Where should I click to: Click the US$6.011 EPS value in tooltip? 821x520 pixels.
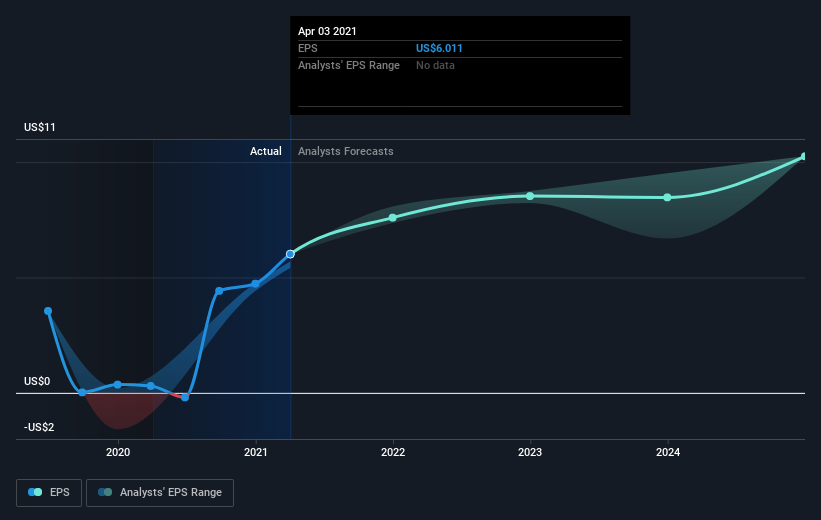[439, 48]
